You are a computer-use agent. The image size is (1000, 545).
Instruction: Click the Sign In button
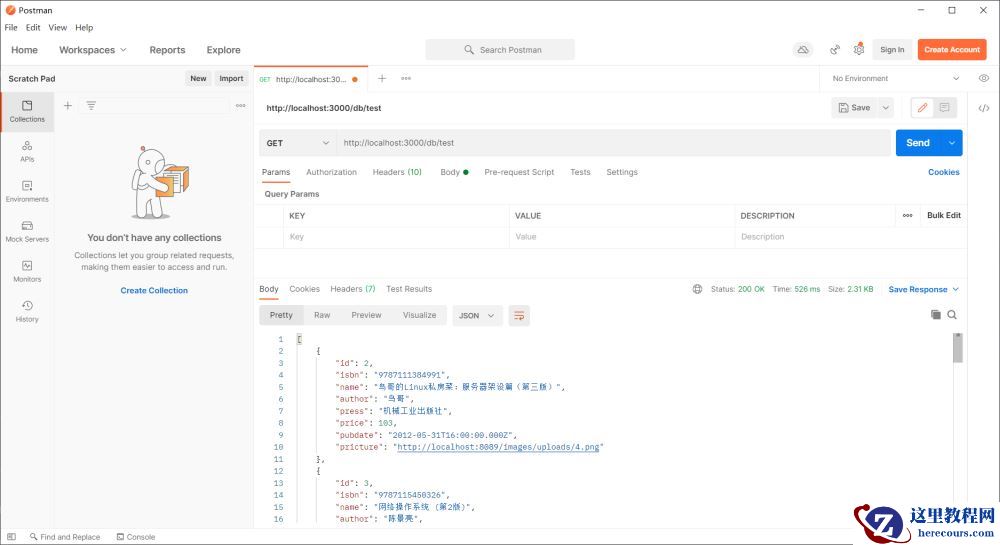(x=892, y=50)
